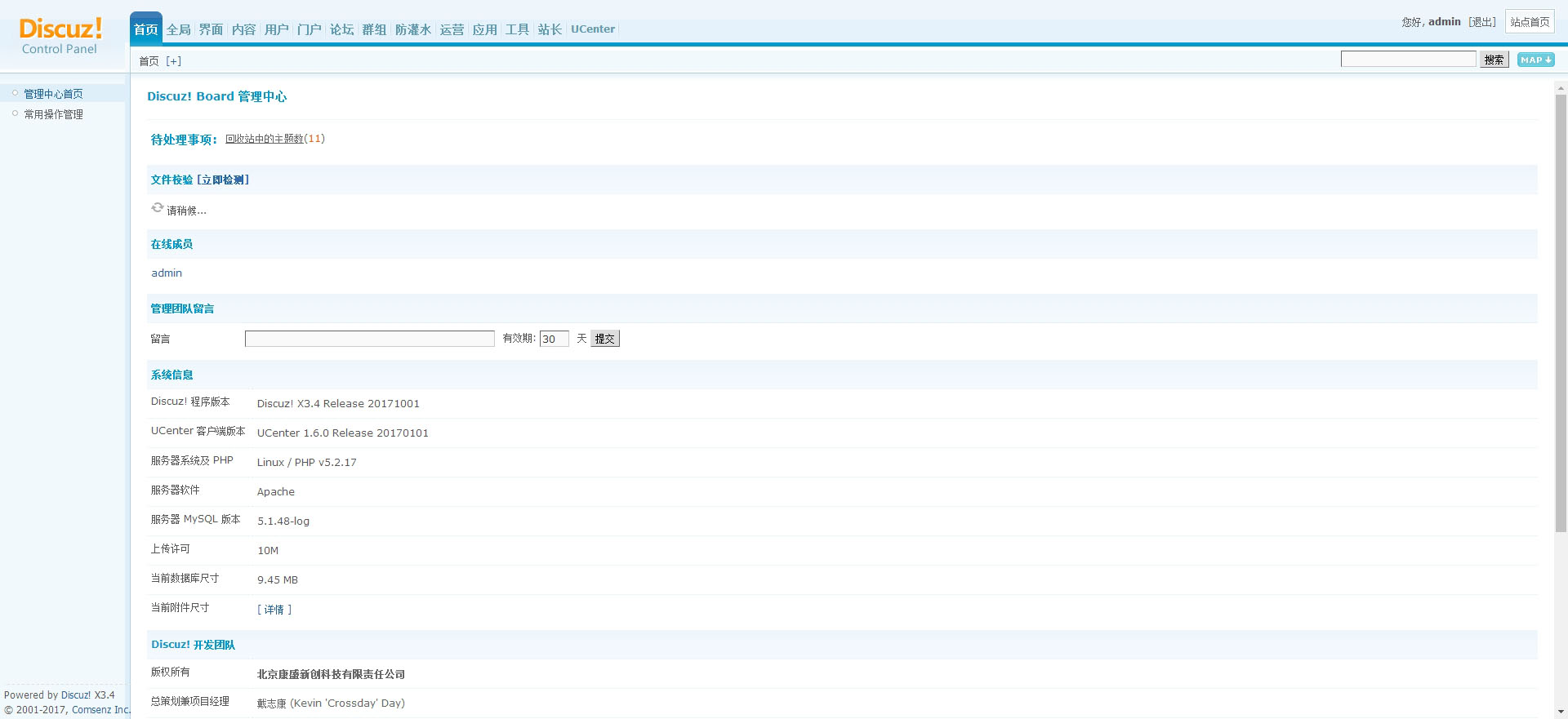Screen dimensions: 1568x719
Task: Click the 管理团队留言 section heading
Action: pyautogui.click(x=182, y=308)
